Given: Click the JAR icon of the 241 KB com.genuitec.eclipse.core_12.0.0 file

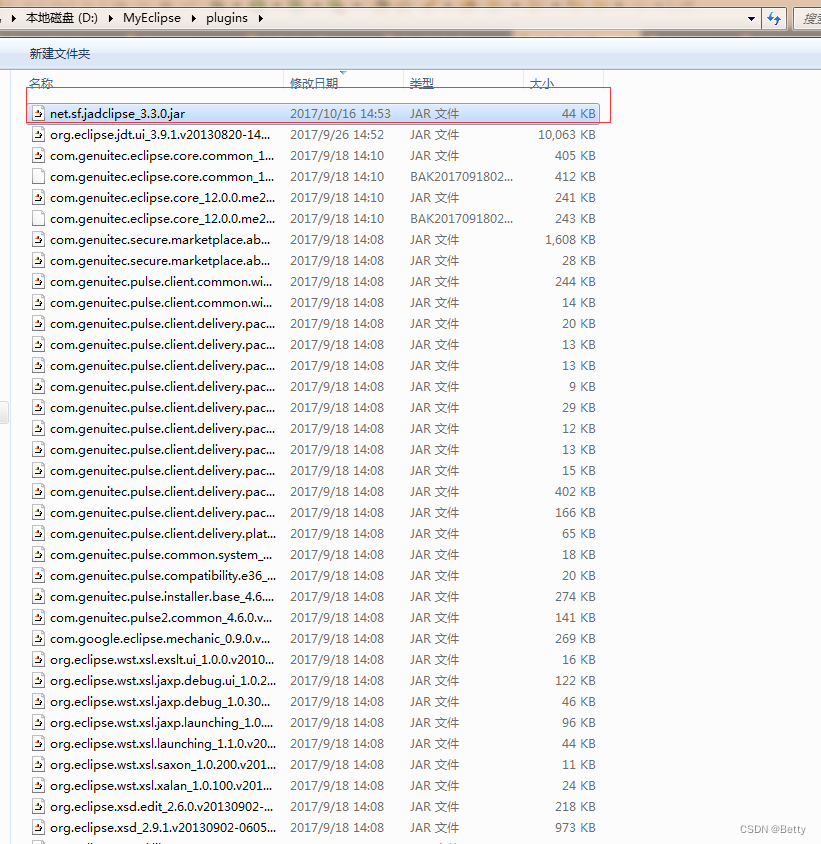Looking at the screenshot, I should click(x=38, y=198).
